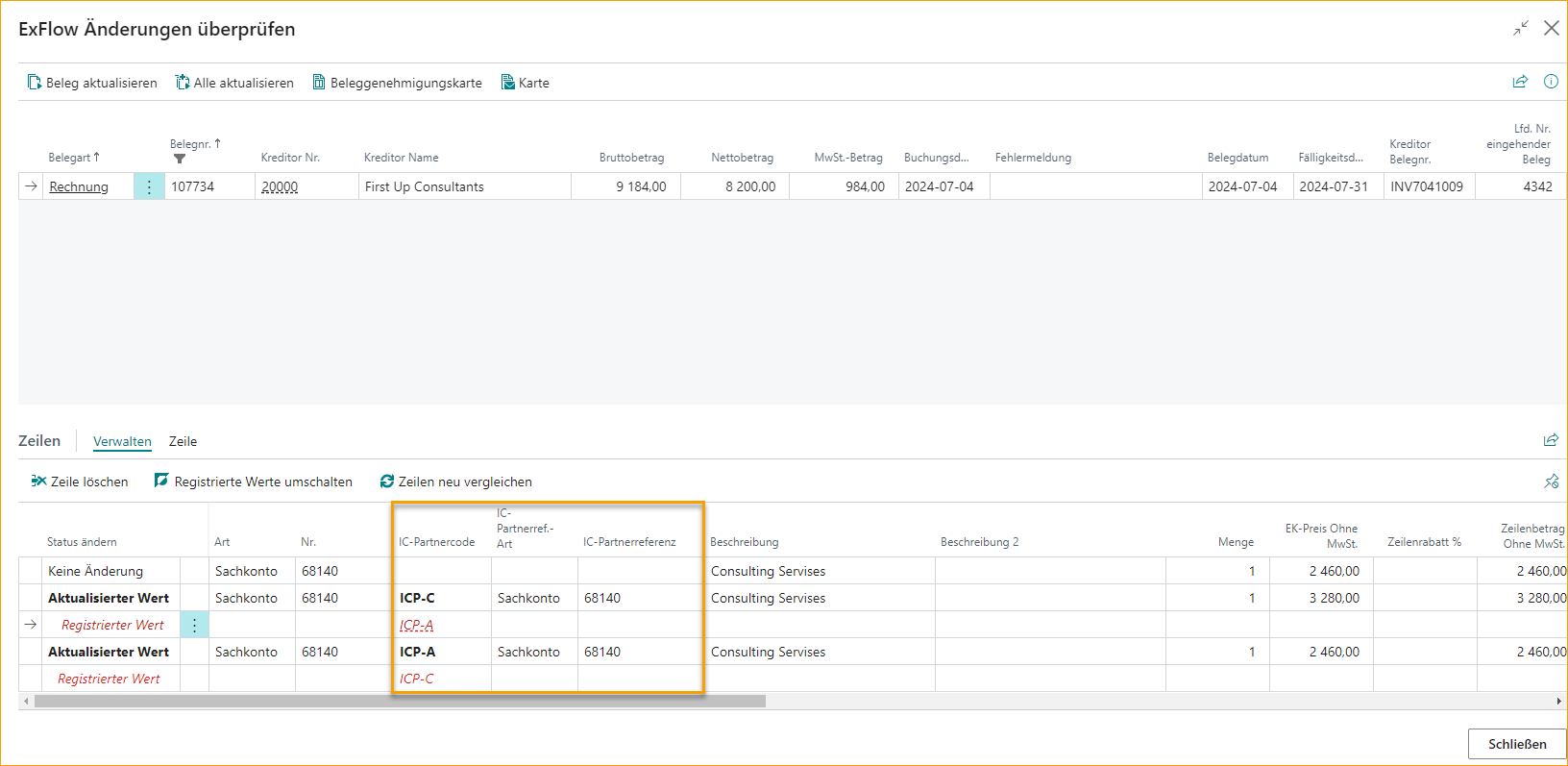Click the Beschreibung column header
The image size is (1568, 766).
744,542
